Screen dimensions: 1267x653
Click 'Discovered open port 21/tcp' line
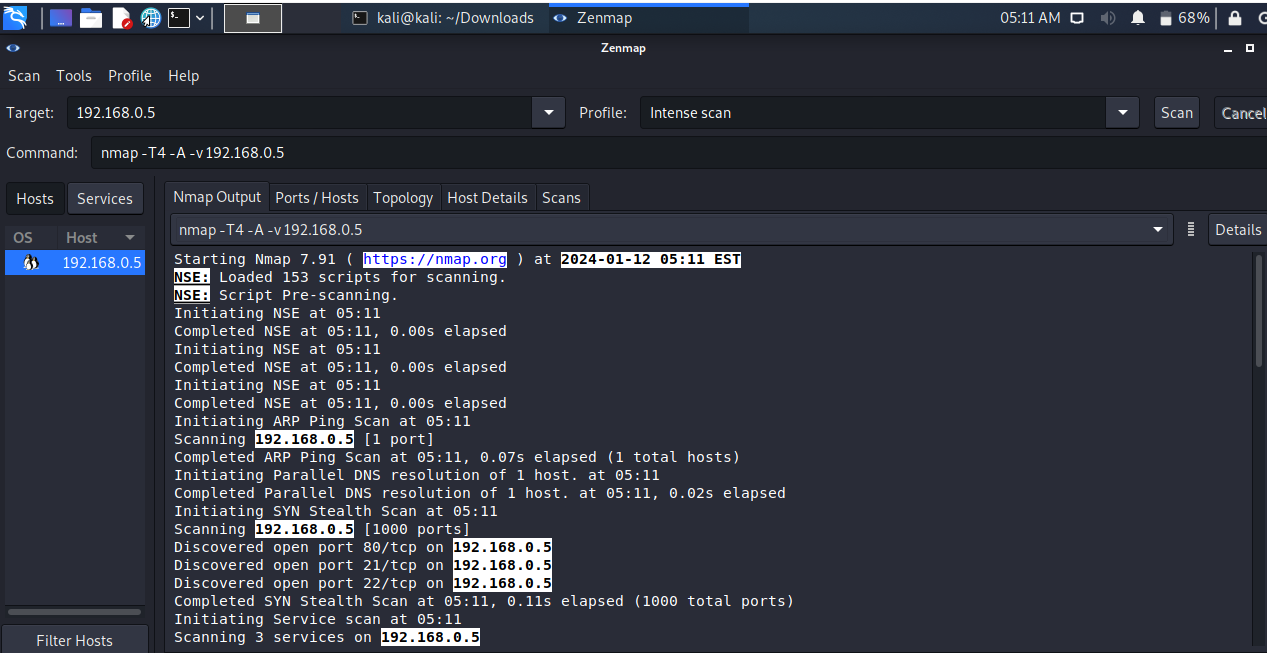[363, 565]
